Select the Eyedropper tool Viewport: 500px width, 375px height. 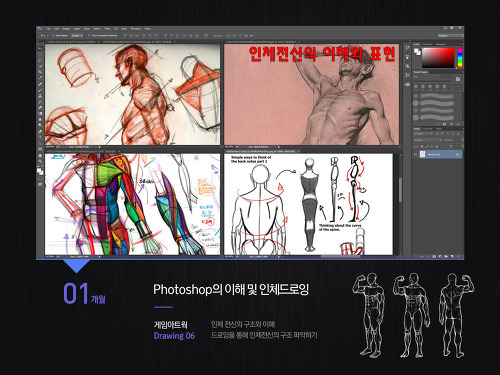pos(41,77)
